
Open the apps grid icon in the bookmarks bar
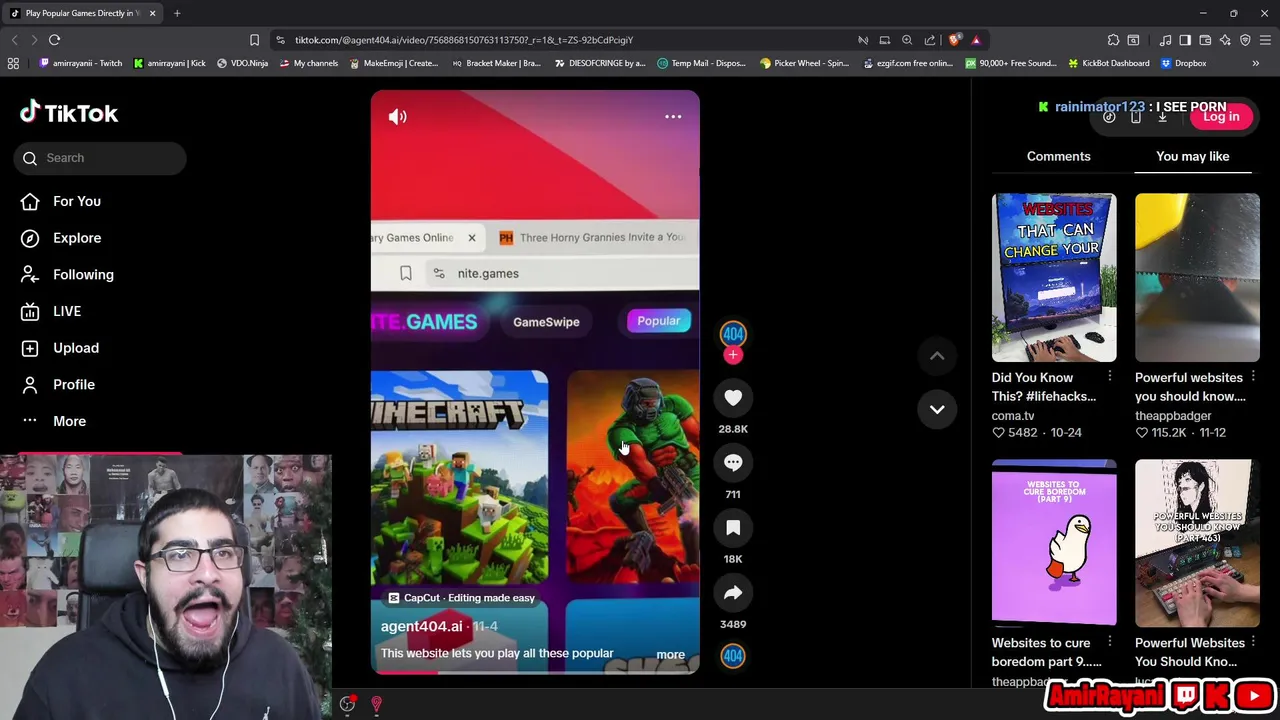point(13,63)
